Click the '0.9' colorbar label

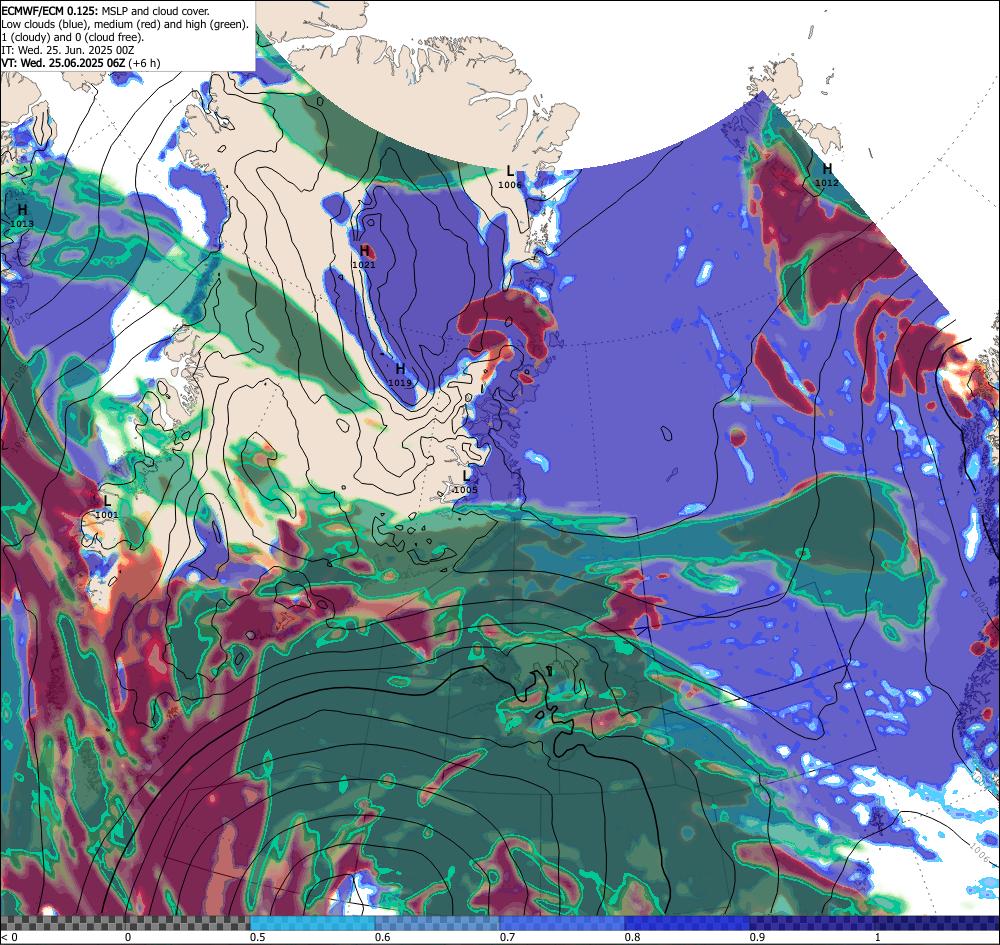click(758, 937)
